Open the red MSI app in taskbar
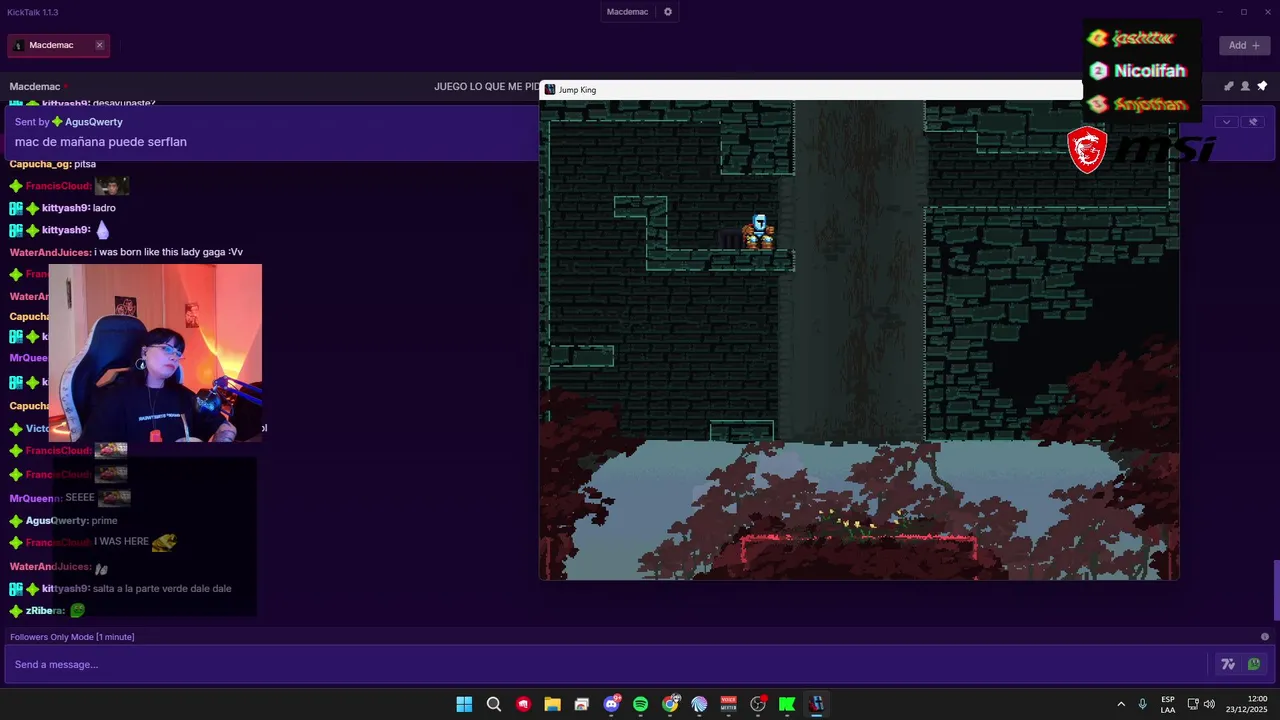Screen dimensions: 1280x720 click(523, 704)
